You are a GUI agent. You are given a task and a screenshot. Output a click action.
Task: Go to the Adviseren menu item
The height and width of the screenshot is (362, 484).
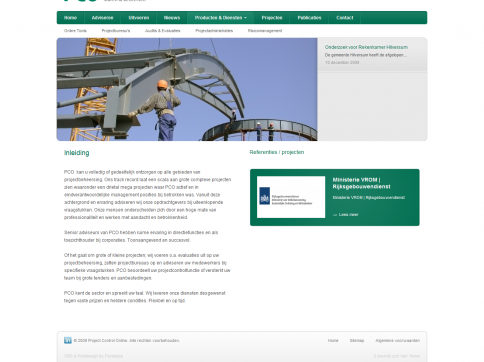coord(102,18)
